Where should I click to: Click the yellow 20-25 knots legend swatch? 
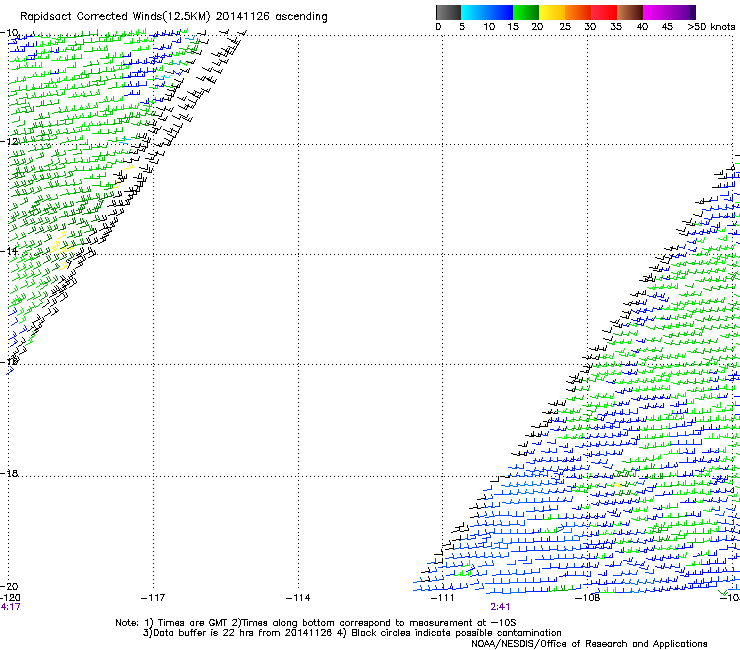tap(552, 12)
